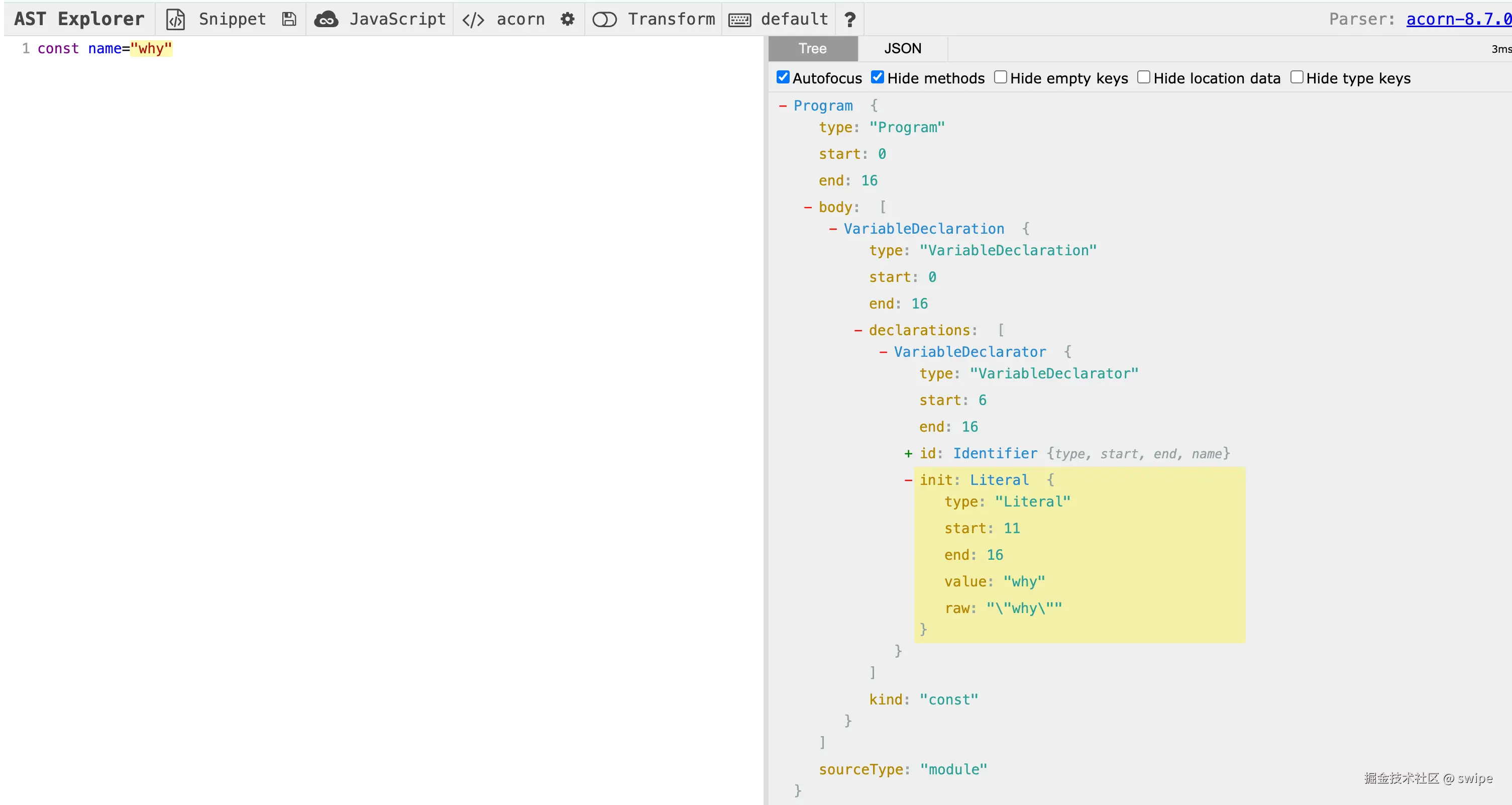Enable Hide empty keys checkbox
1512x805 pixels.
1001,77
